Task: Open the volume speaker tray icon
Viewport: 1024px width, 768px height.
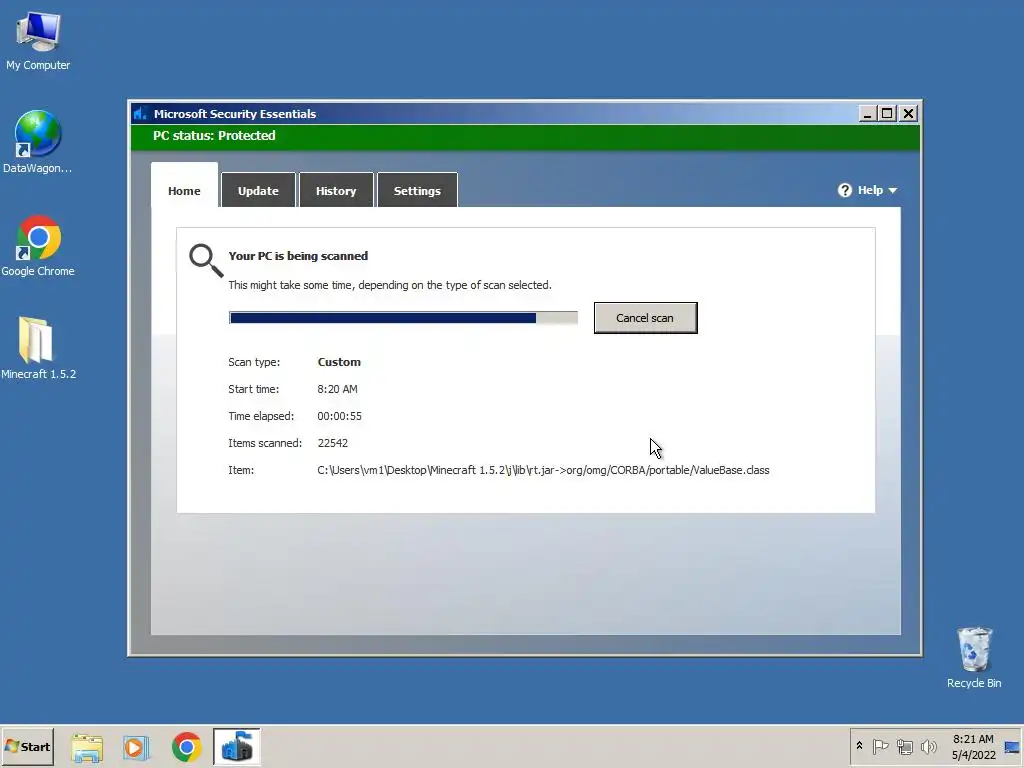Action: point(928,746)
